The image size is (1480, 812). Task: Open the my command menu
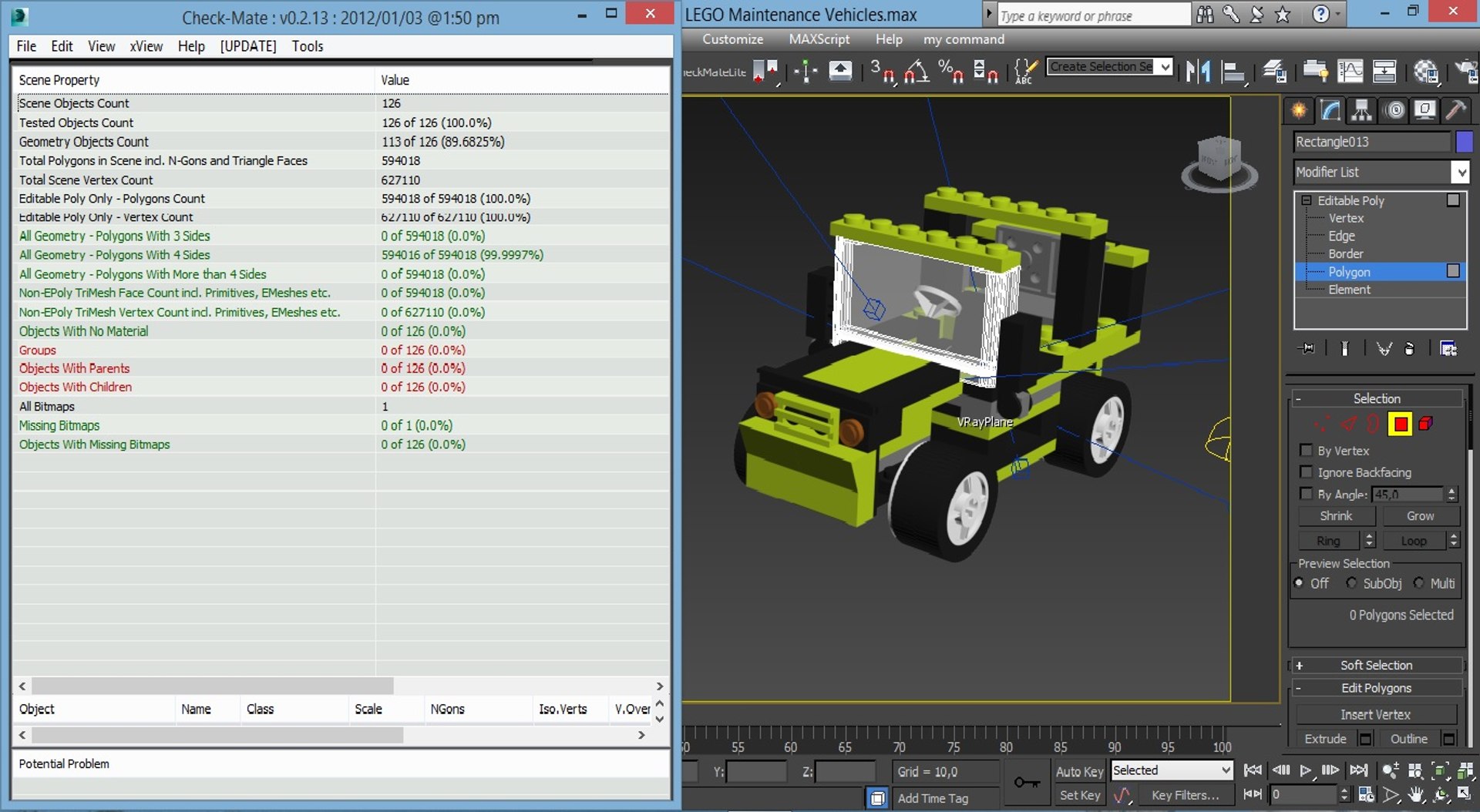coord(964,39)
